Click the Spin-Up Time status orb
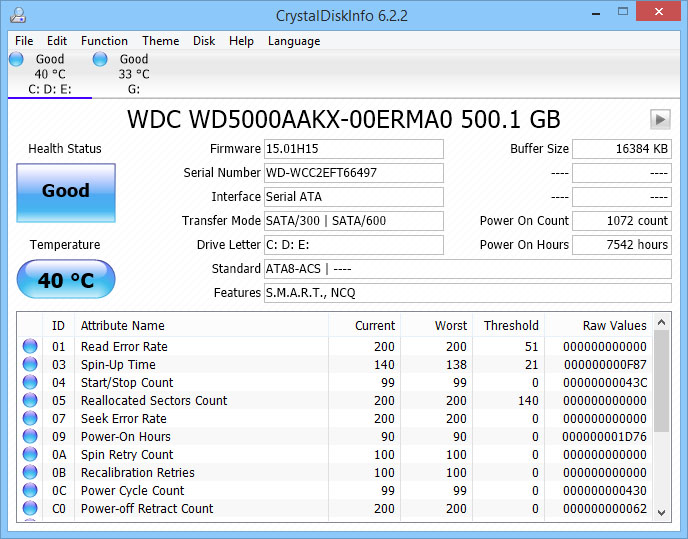Viewport: 688px width, 539px height. pos(30,365)
